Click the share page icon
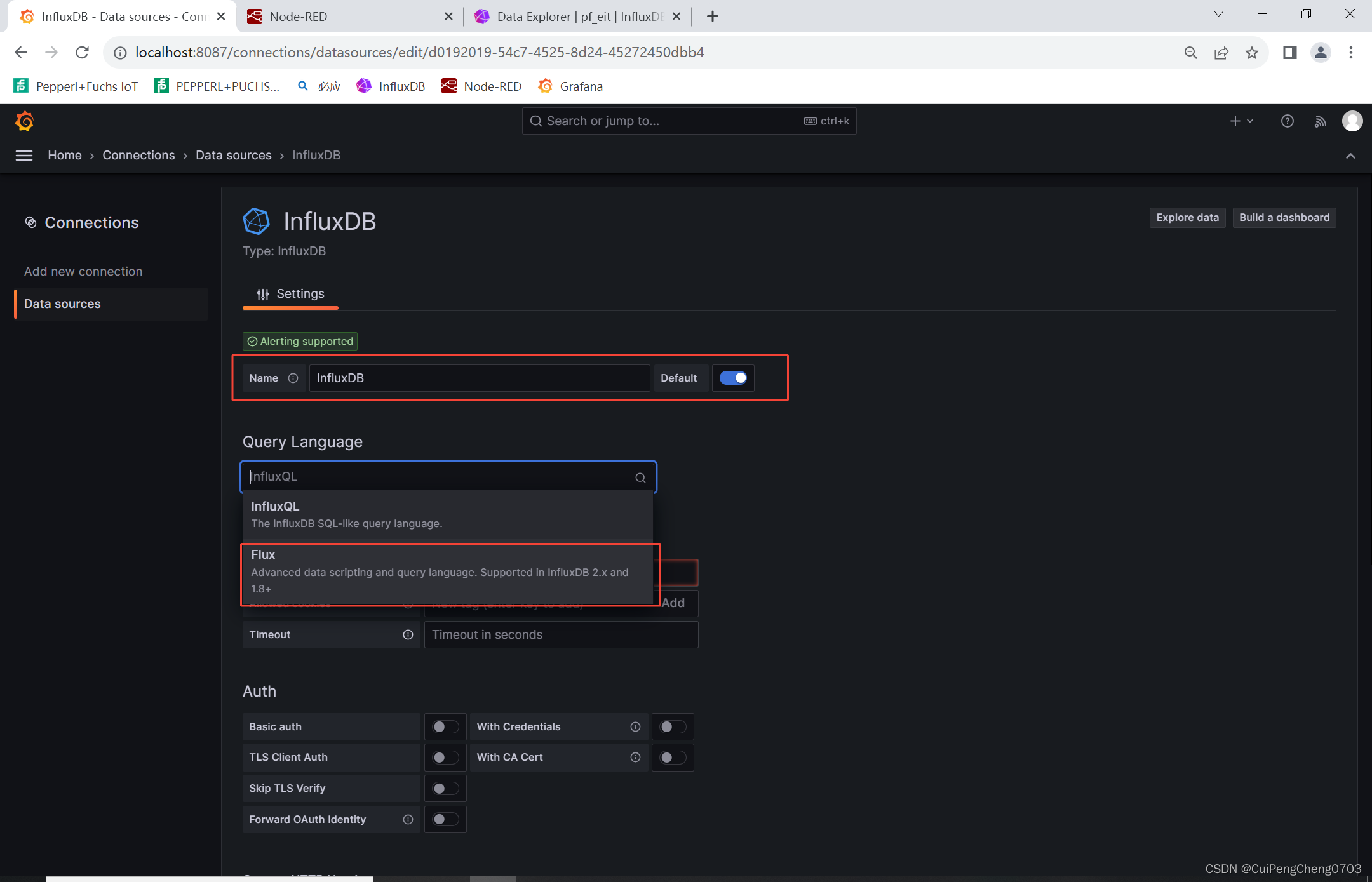Screen dimensions: 1372x882 pos(1221,53)
